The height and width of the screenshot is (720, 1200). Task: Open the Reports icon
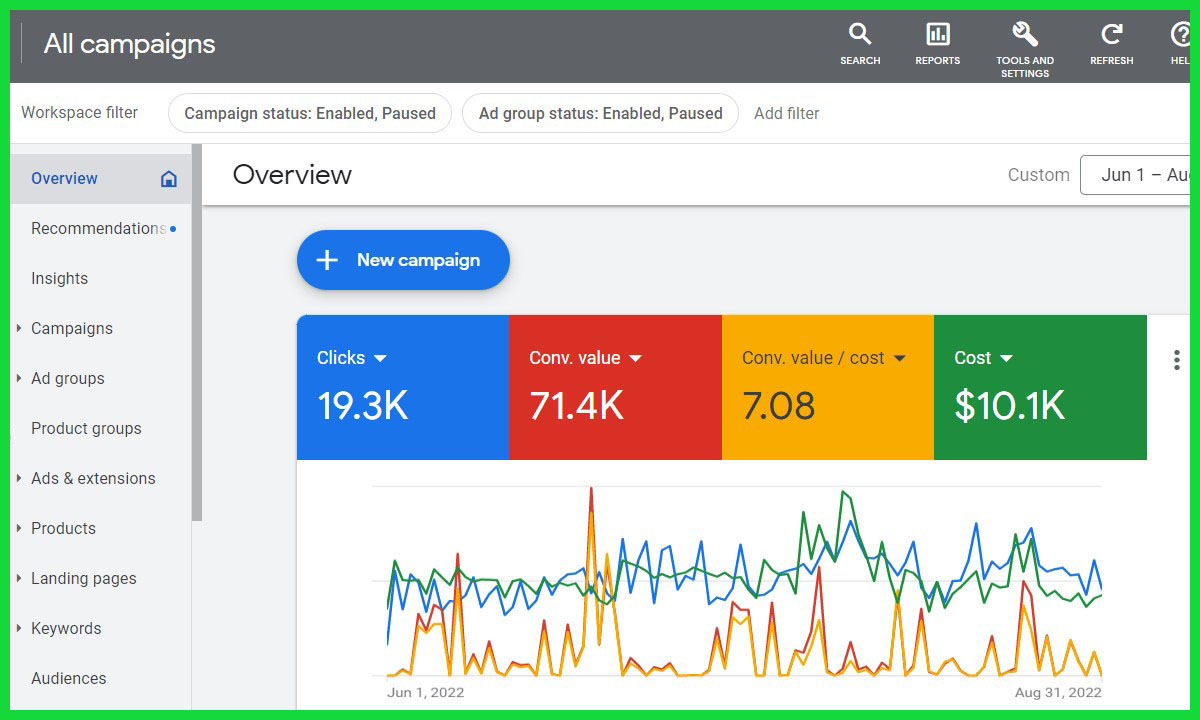point(937,44)
